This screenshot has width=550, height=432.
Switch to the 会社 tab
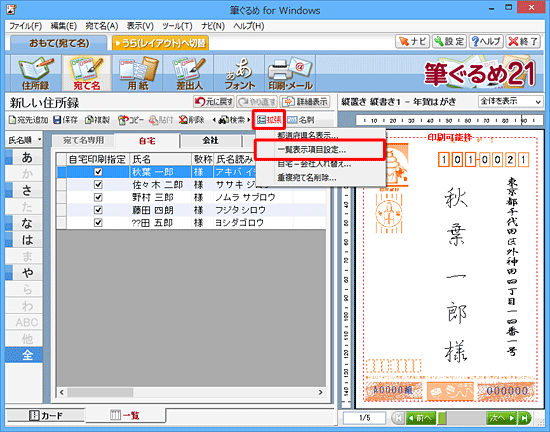click(210, 141)
